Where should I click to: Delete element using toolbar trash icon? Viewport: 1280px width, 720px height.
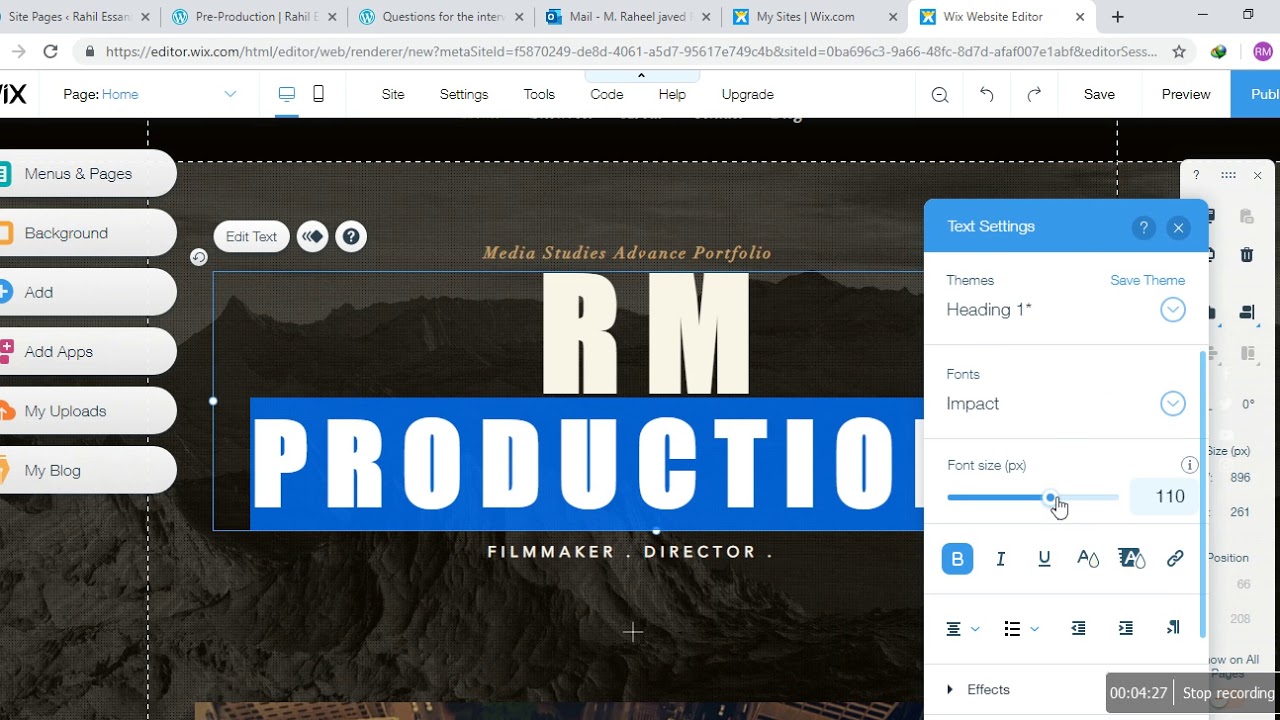(1246, 255)
